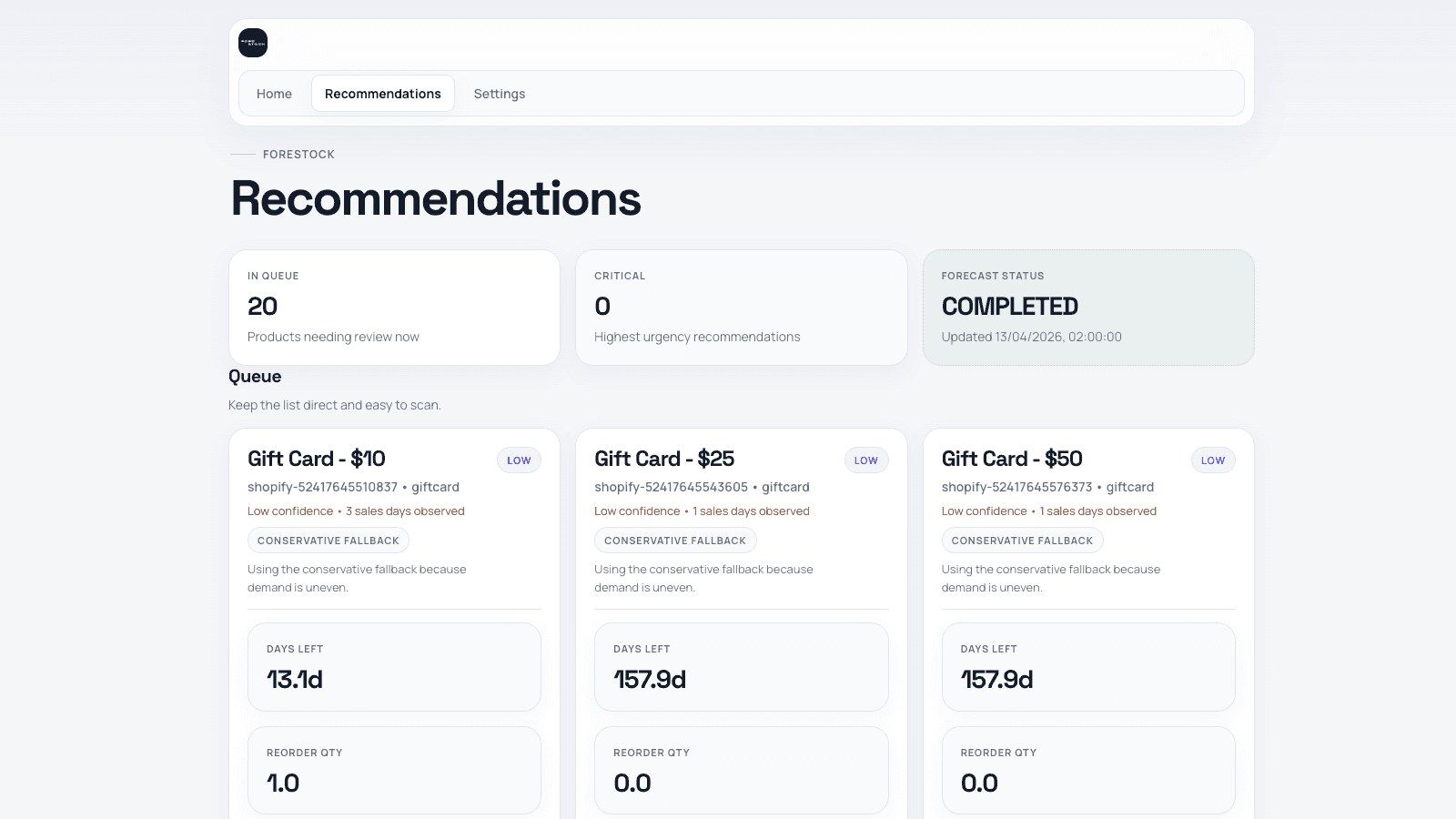Click Reorder Qty box on Gift Card $25
1456x819 pixels.
[742, 771]
